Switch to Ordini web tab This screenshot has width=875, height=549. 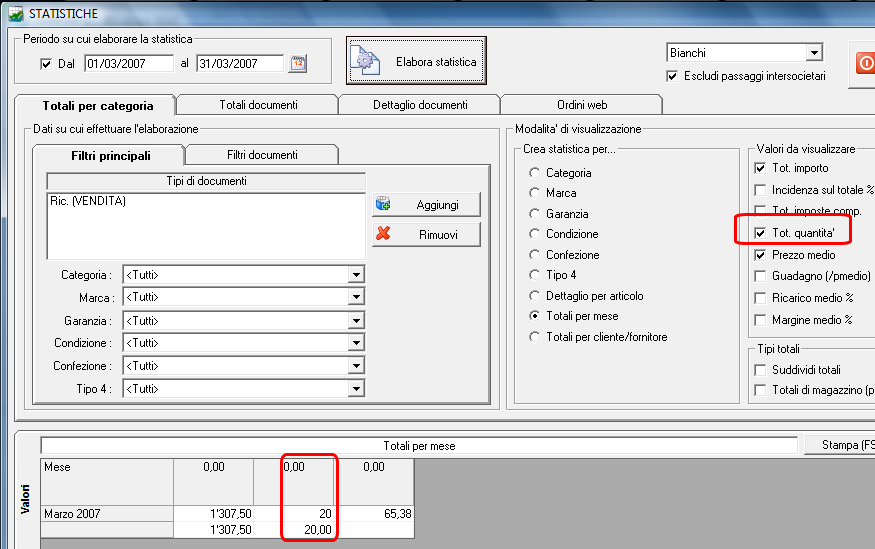click(581, 105)
